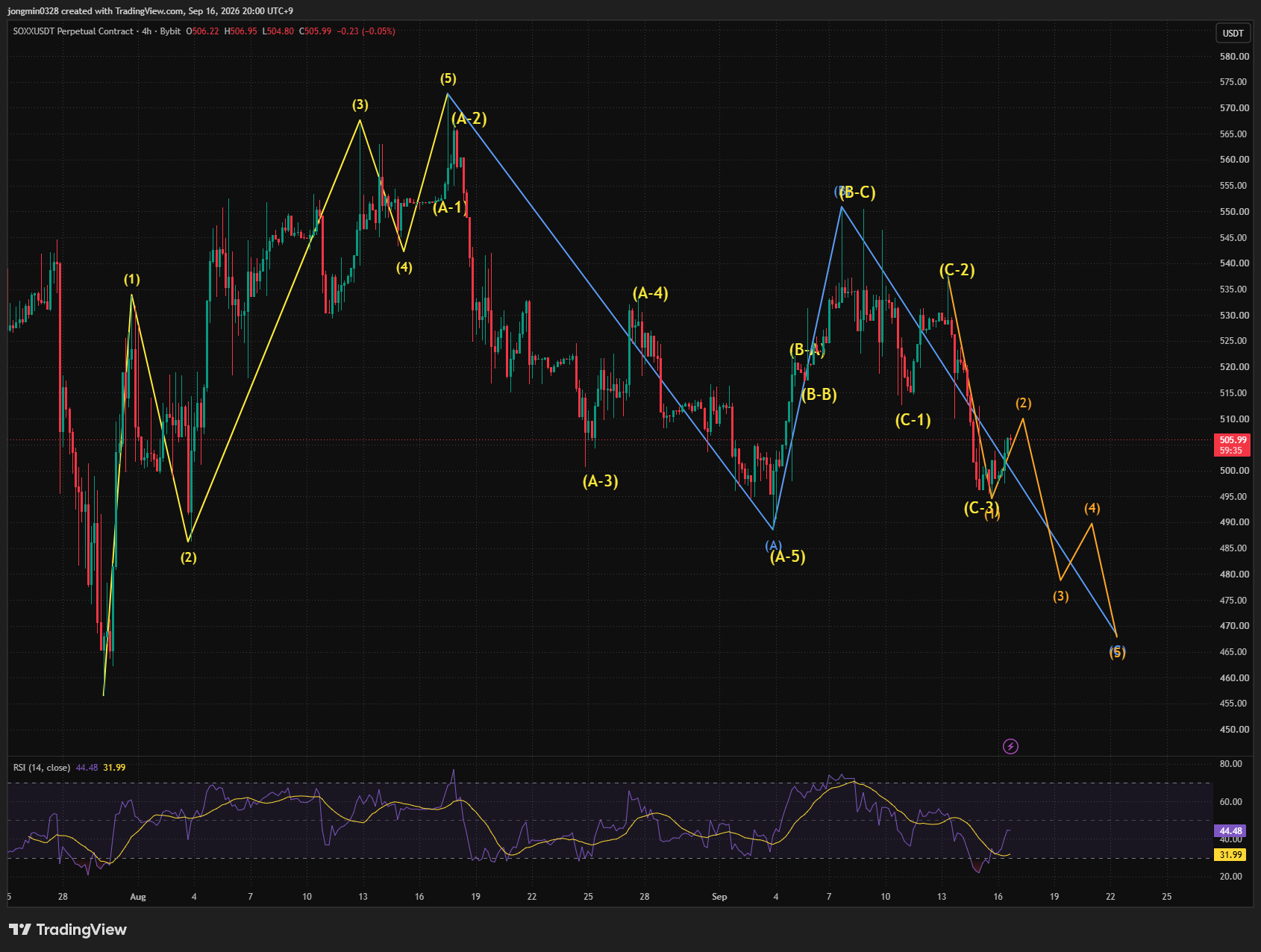Click the Aug date on the time axis

(138, 897)
